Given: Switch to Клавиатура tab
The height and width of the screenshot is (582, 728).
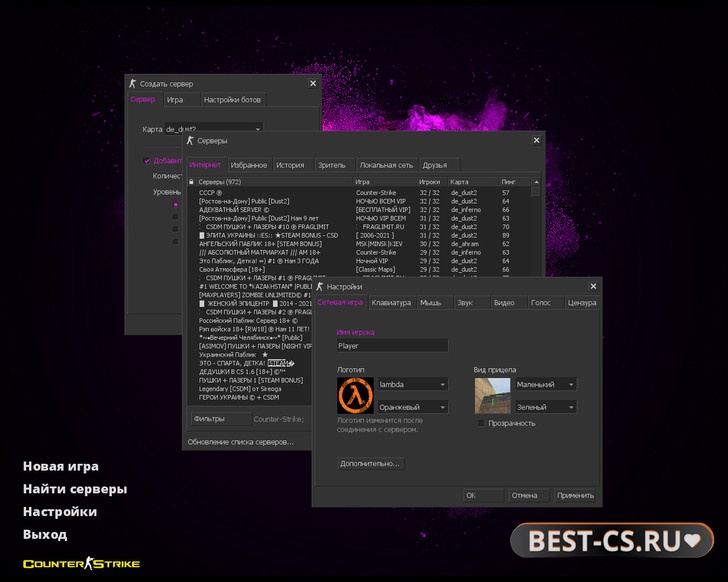Looking at the screenshot, I should (x=391, y=303).
